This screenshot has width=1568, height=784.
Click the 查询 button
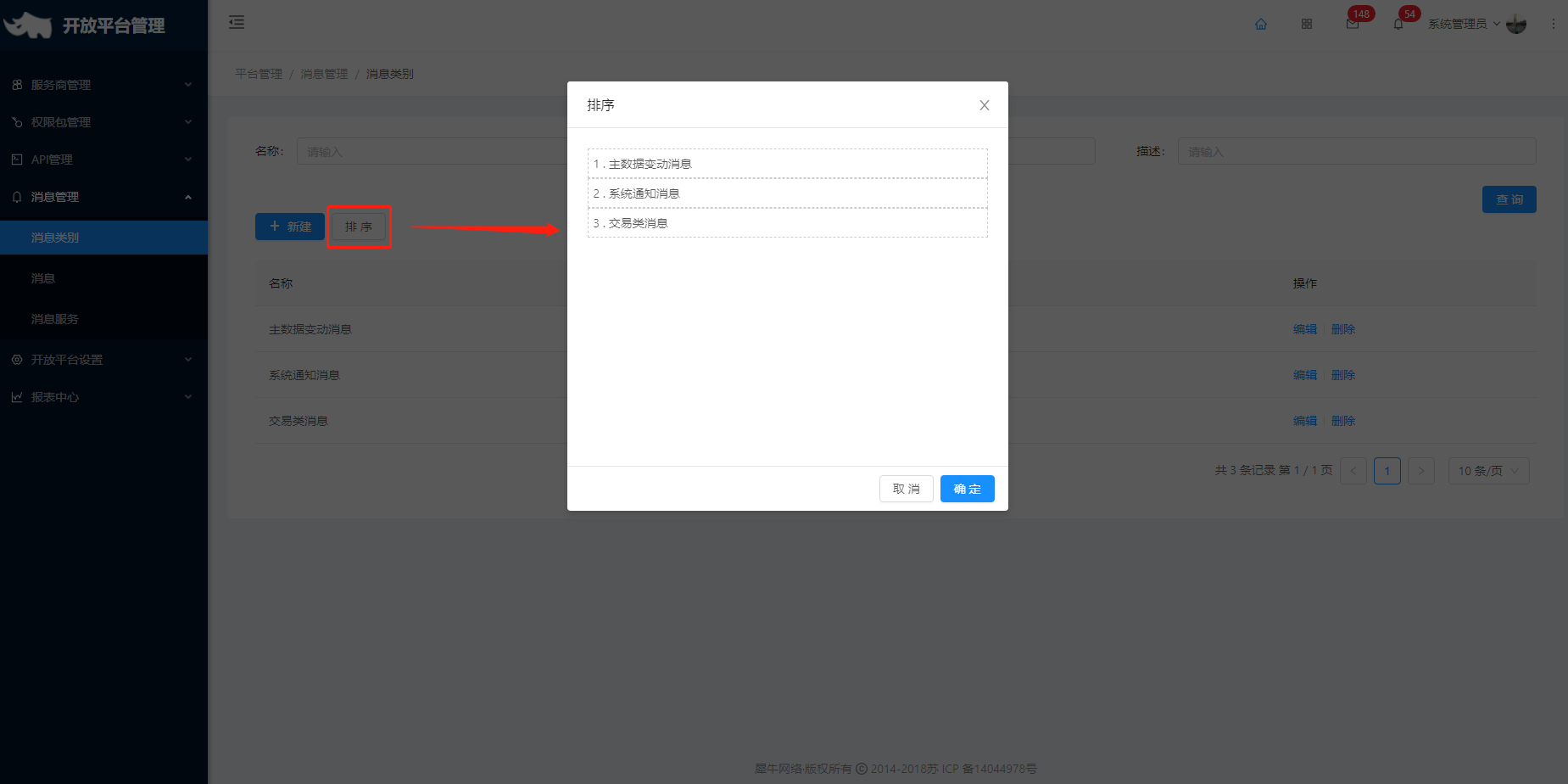click(1509, 199)
